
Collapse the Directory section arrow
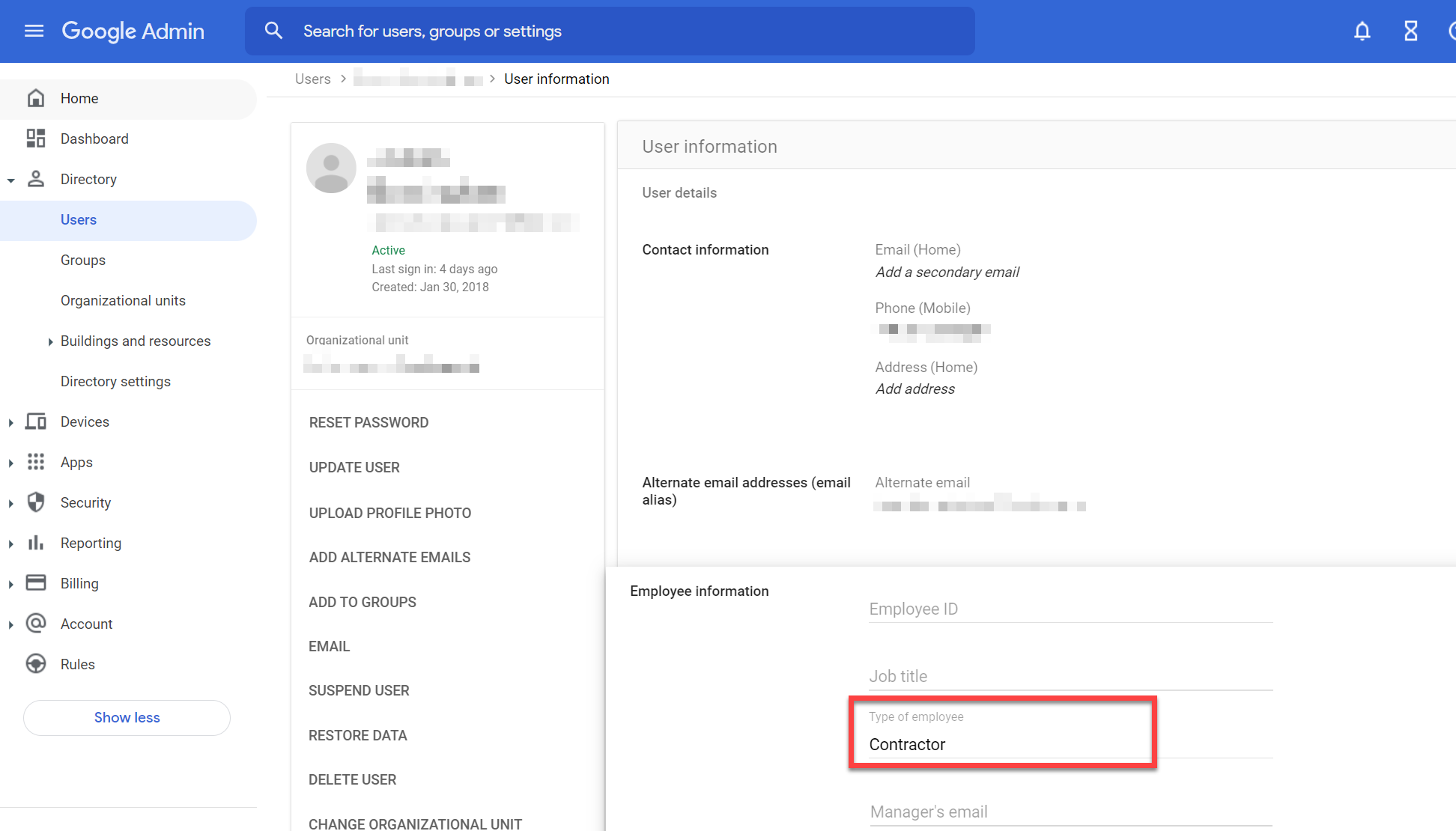11,180
